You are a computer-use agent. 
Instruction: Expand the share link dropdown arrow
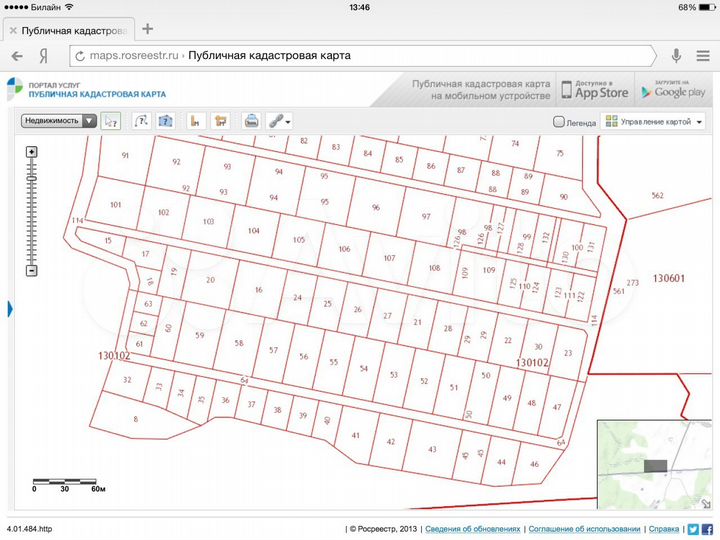tap(288, 122)
